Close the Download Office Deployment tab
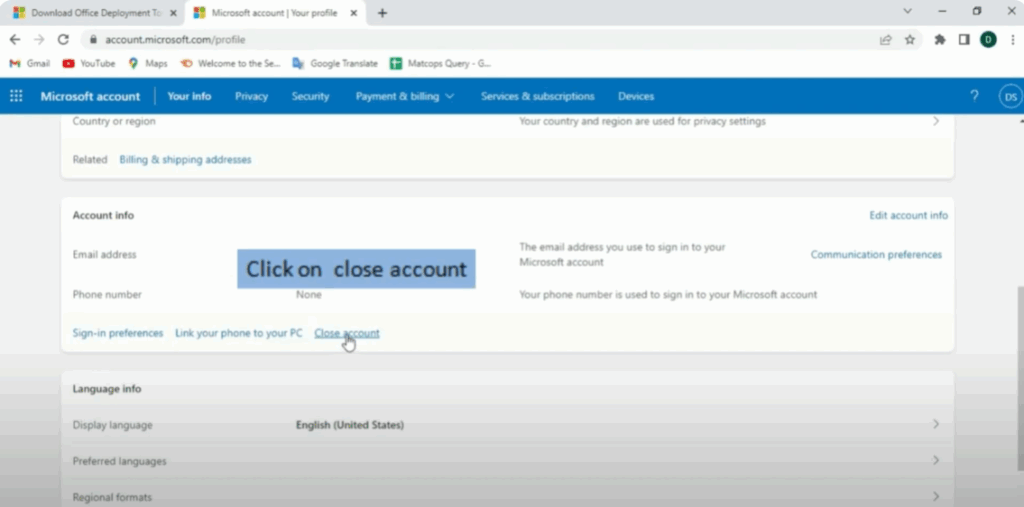Image resolution: width=1024 pixels, height=507 pixels. 174,12
